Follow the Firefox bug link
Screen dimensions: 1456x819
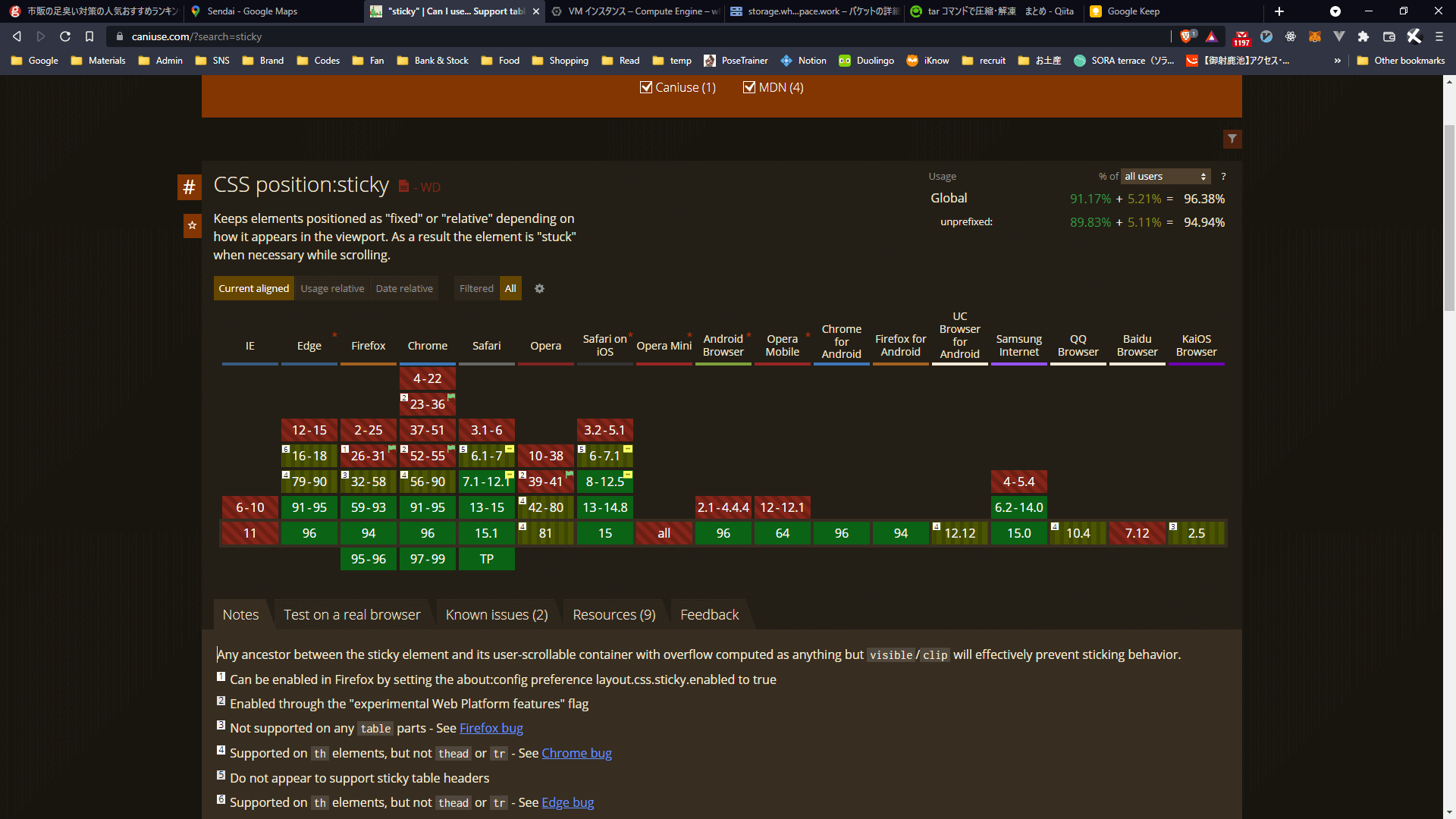pyautogui.click(x=491, y=728)
